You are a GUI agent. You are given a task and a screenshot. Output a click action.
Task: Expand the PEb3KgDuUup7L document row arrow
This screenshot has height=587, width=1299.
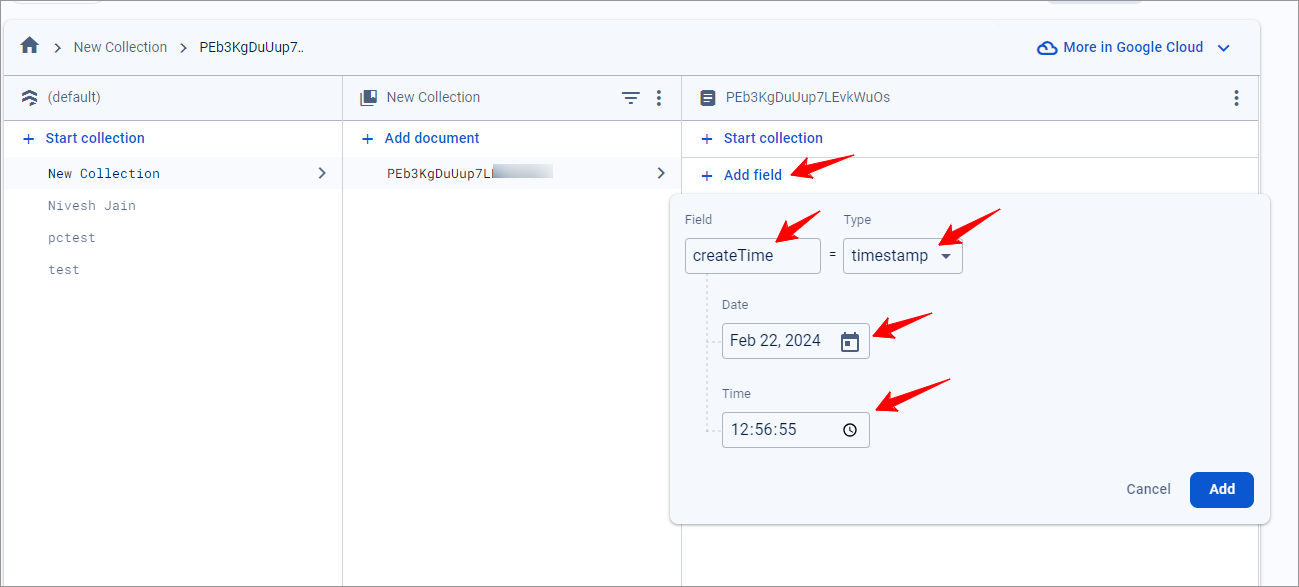pyautogui.click(x=660, y=173)
